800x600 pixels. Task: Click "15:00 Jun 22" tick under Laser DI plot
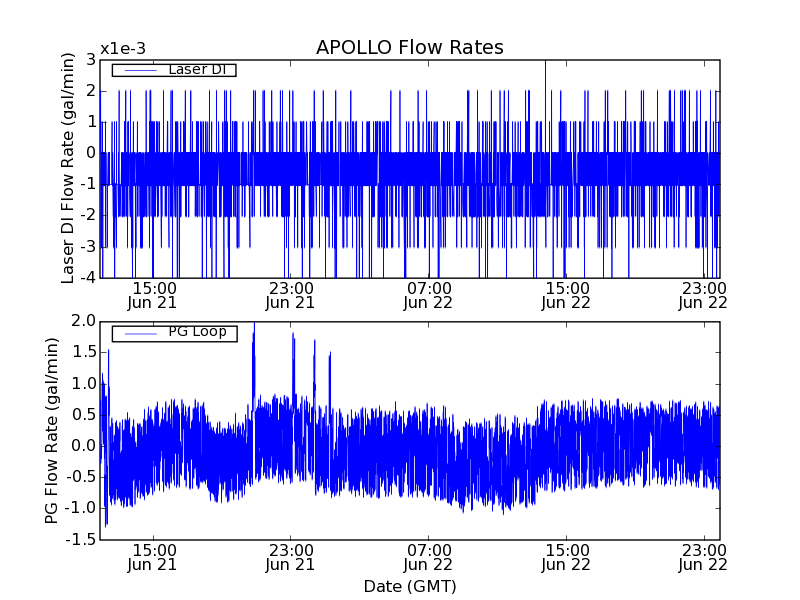pos(565,296)
